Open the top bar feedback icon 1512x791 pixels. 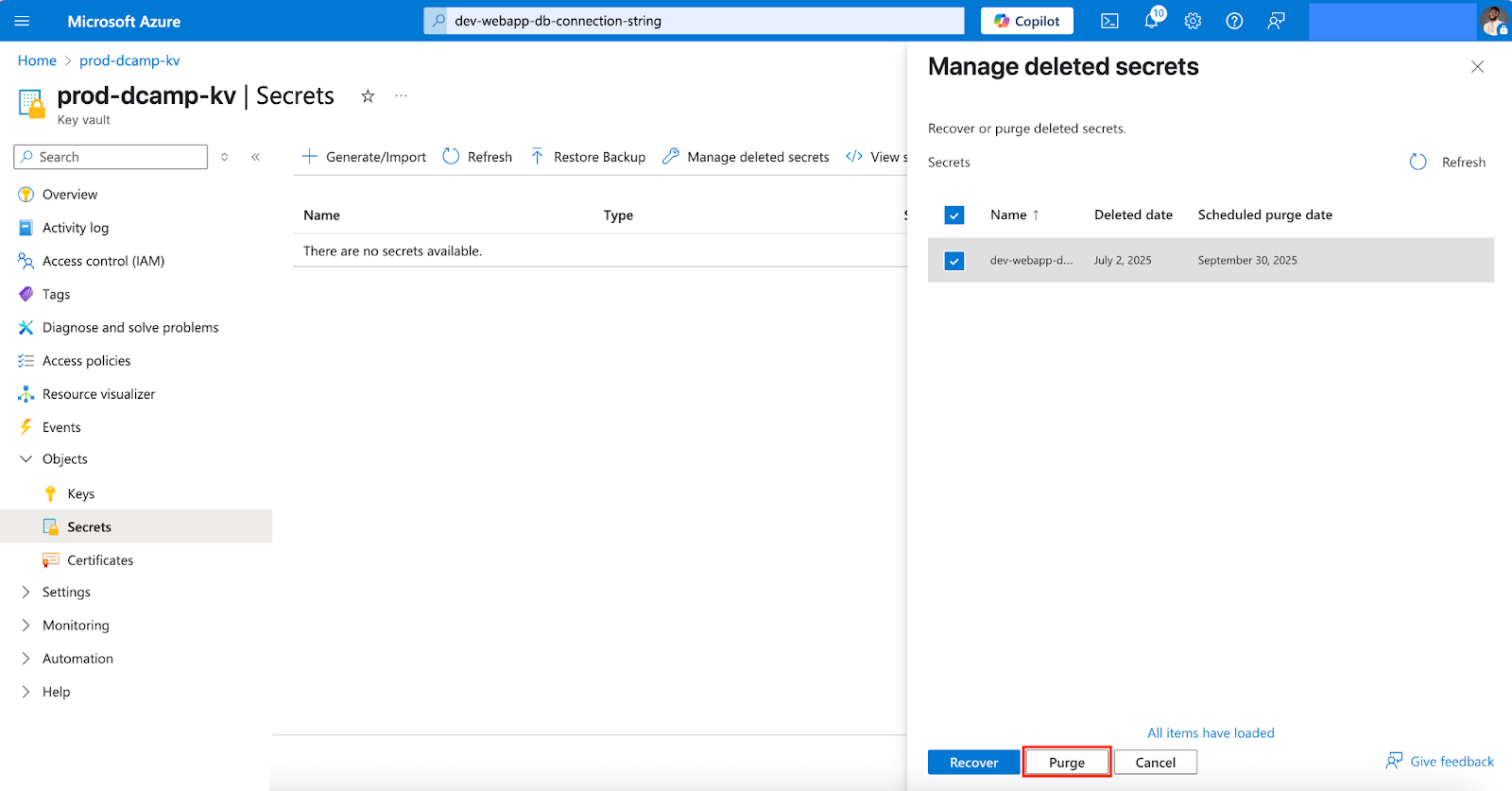point(1276,21)
